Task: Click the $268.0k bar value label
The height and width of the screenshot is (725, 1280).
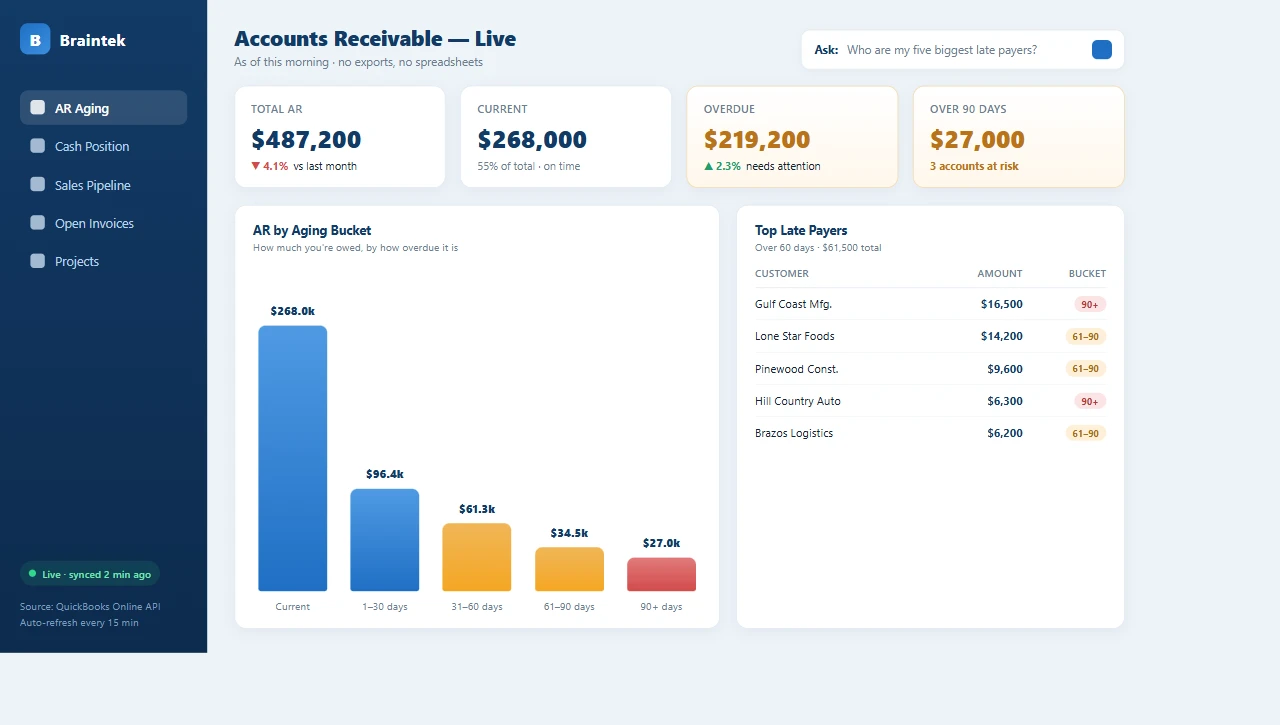Action: coord(293,311)
